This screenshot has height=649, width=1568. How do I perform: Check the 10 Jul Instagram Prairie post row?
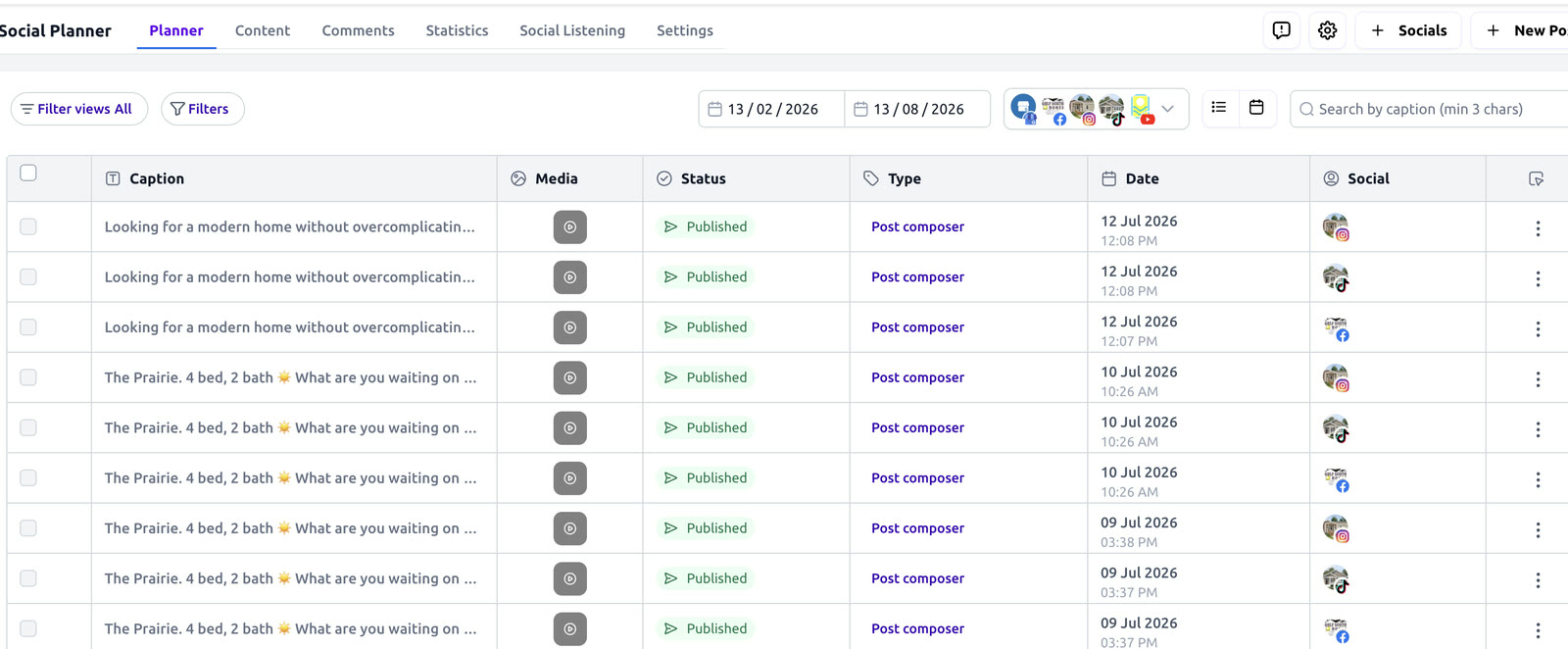28,377
